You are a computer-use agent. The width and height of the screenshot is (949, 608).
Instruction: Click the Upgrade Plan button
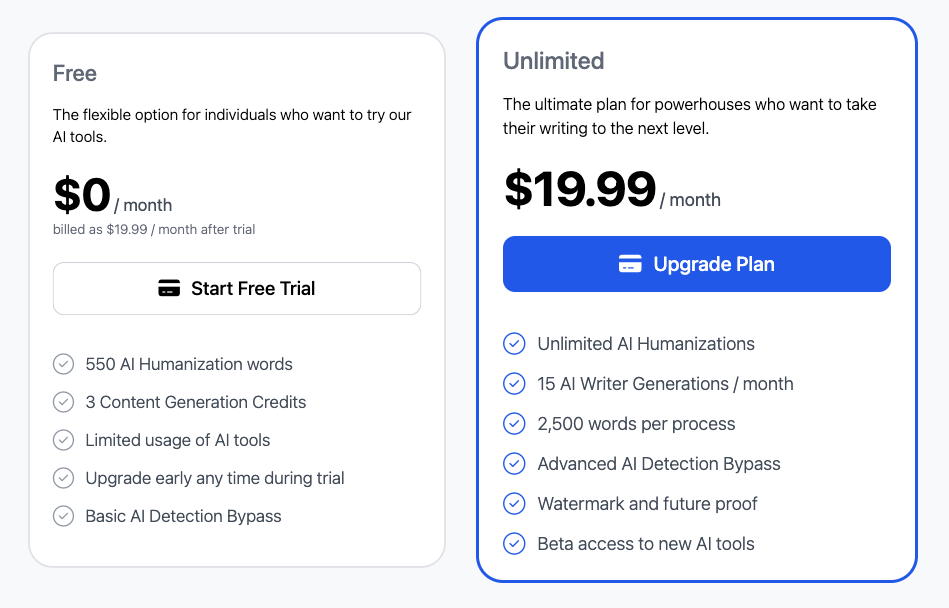pyautogui.click(x=696, y=264)
